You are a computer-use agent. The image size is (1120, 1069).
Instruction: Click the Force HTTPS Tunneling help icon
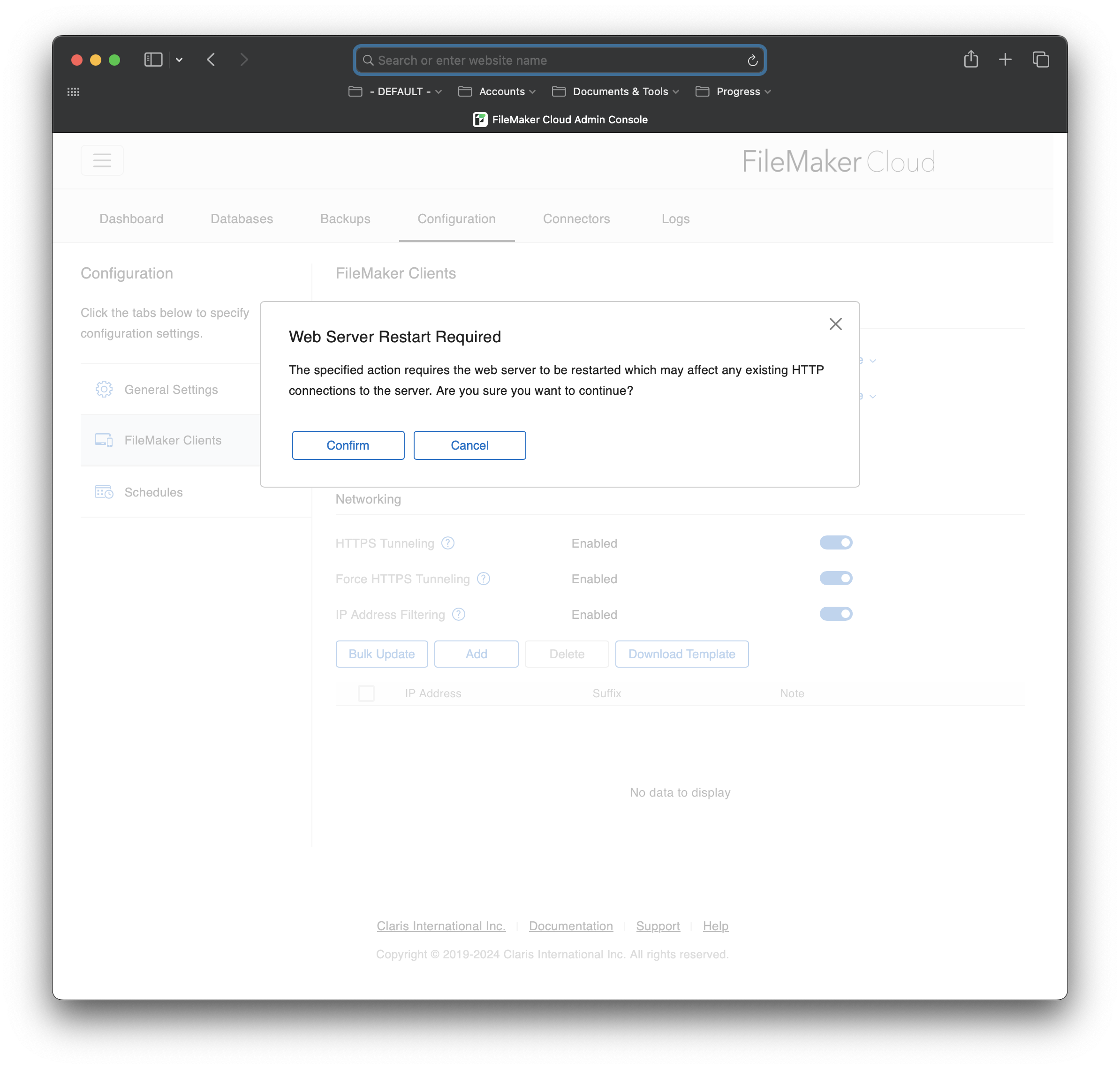[484, 579]
